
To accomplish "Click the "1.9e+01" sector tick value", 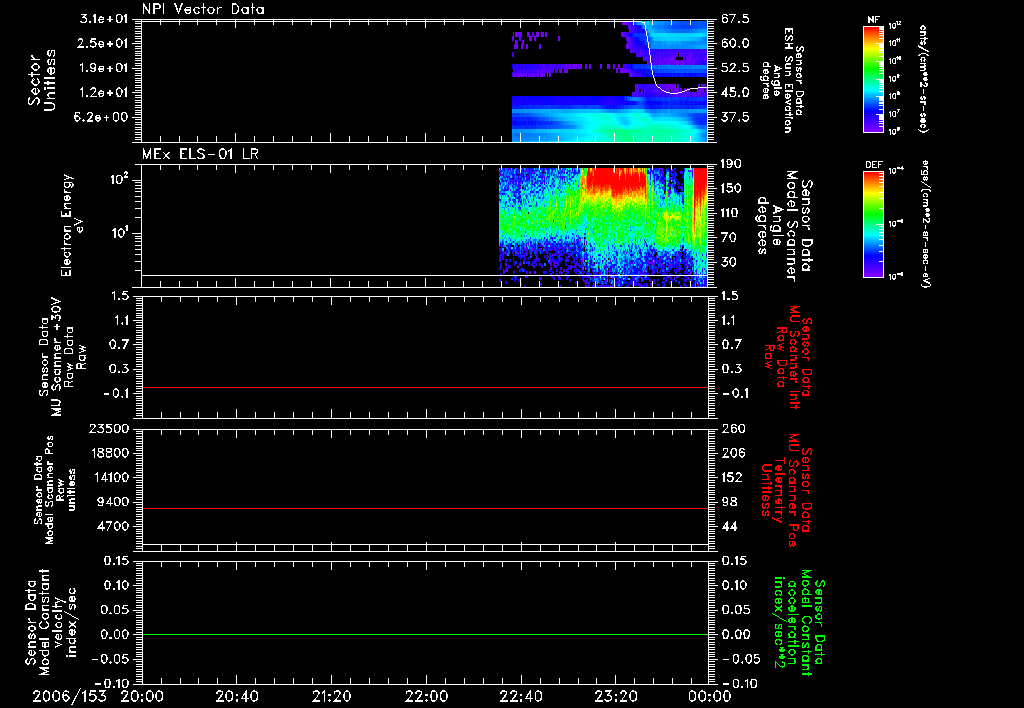I will point(105,68).
